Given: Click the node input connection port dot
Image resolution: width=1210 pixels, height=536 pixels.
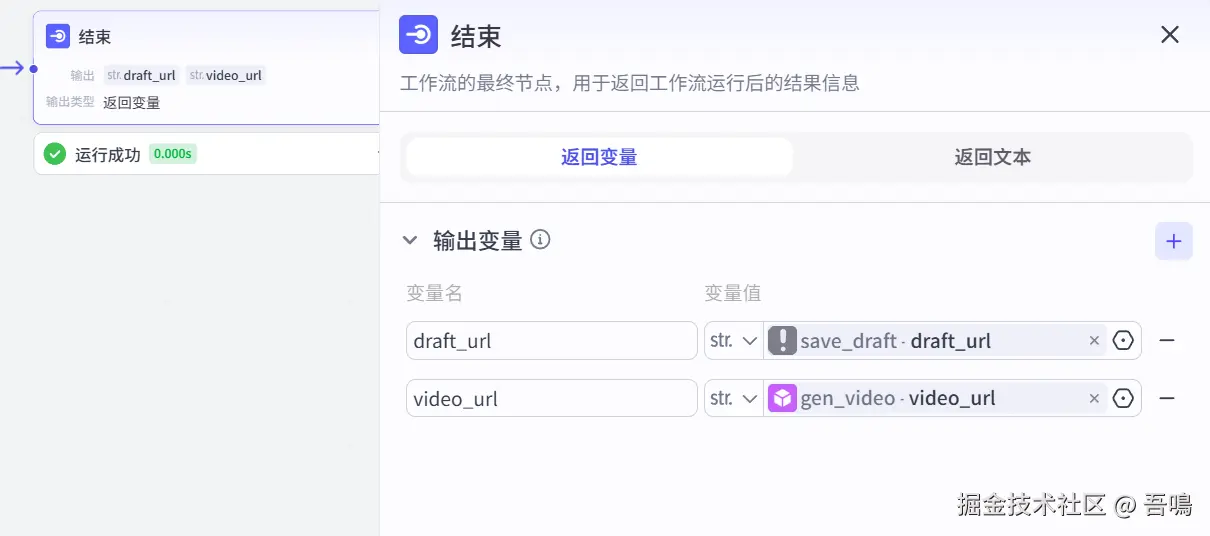Looking at the screenshot, I should [x=33, y=69].
